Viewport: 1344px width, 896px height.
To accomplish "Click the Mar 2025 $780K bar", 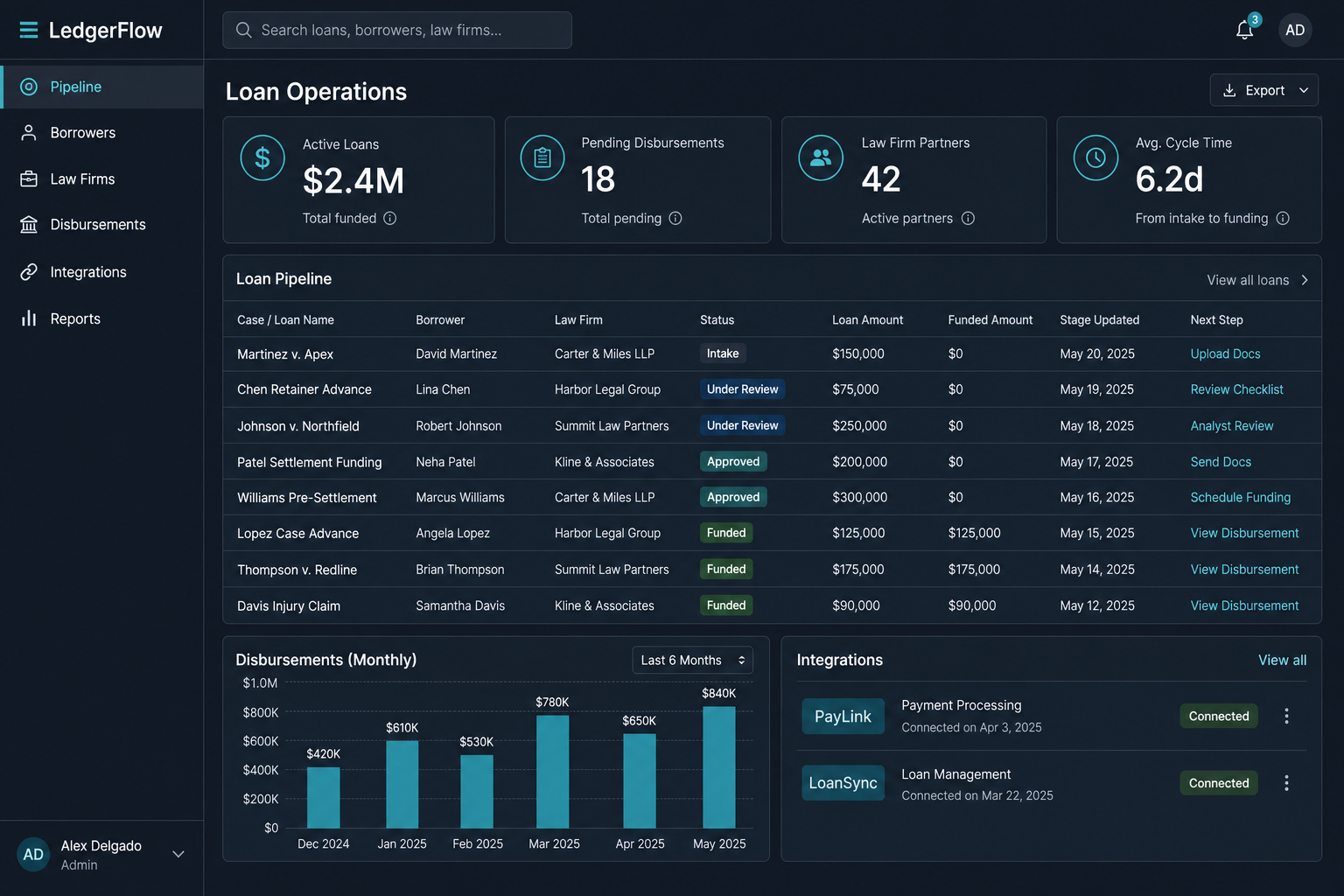I will (x=552, y=772).
